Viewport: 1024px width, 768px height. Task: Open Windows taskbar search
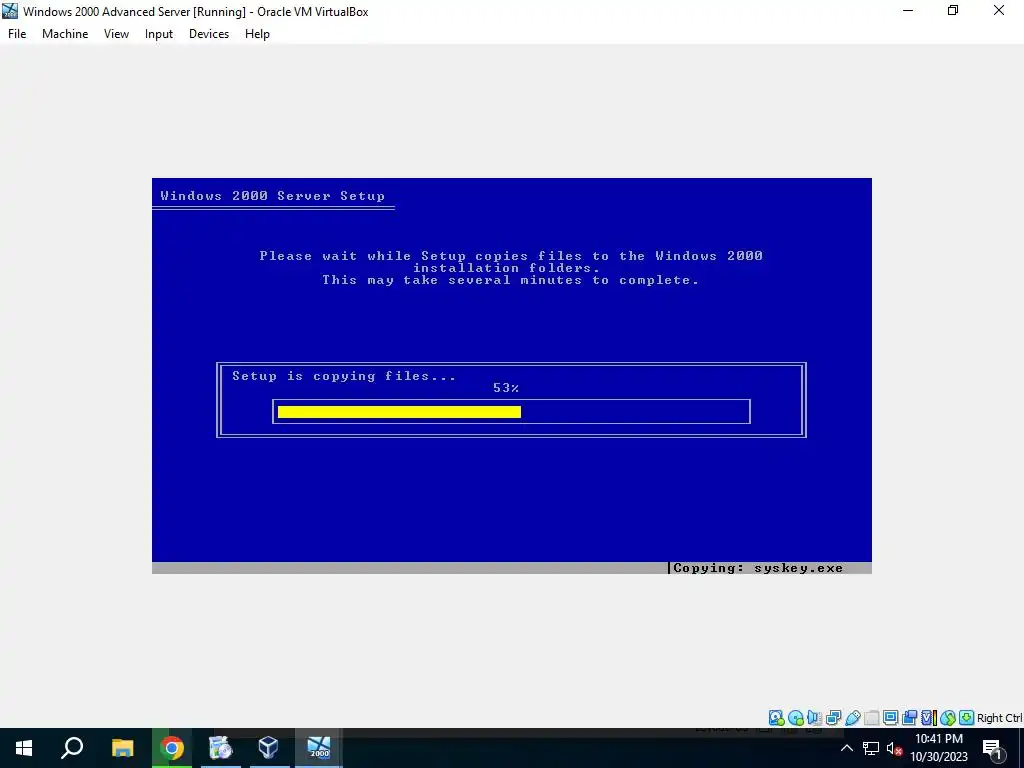[x=72, y=748]
